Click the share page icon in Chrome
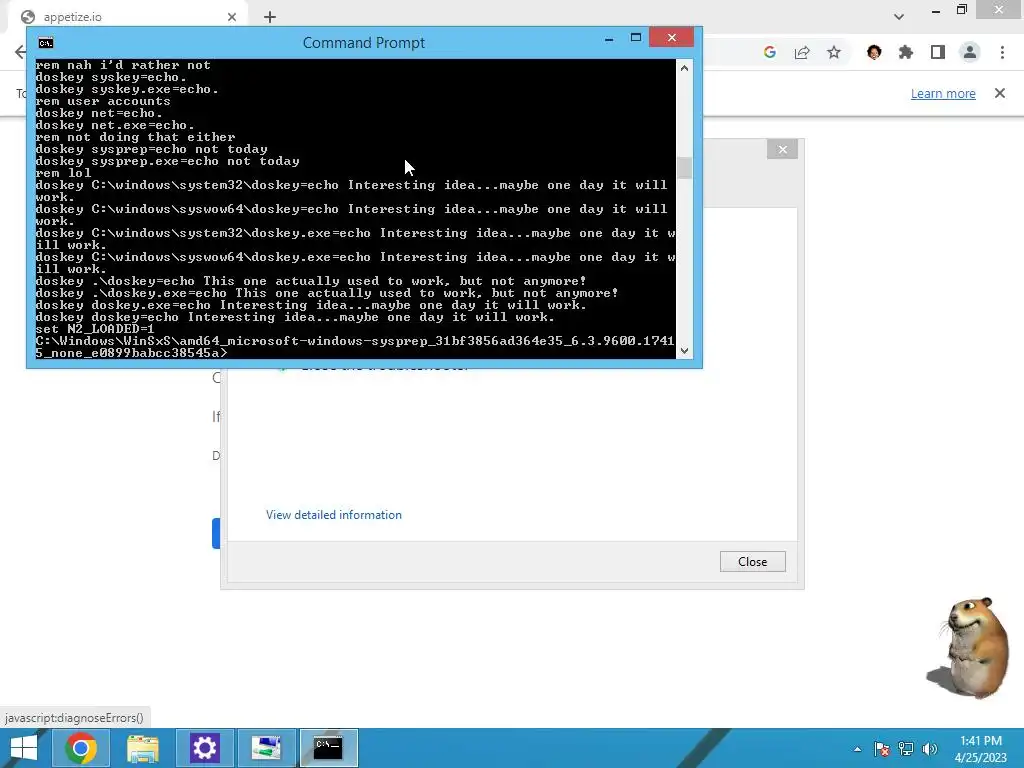The height and width of the screenshot is (768, 1024). coord(802,52)
